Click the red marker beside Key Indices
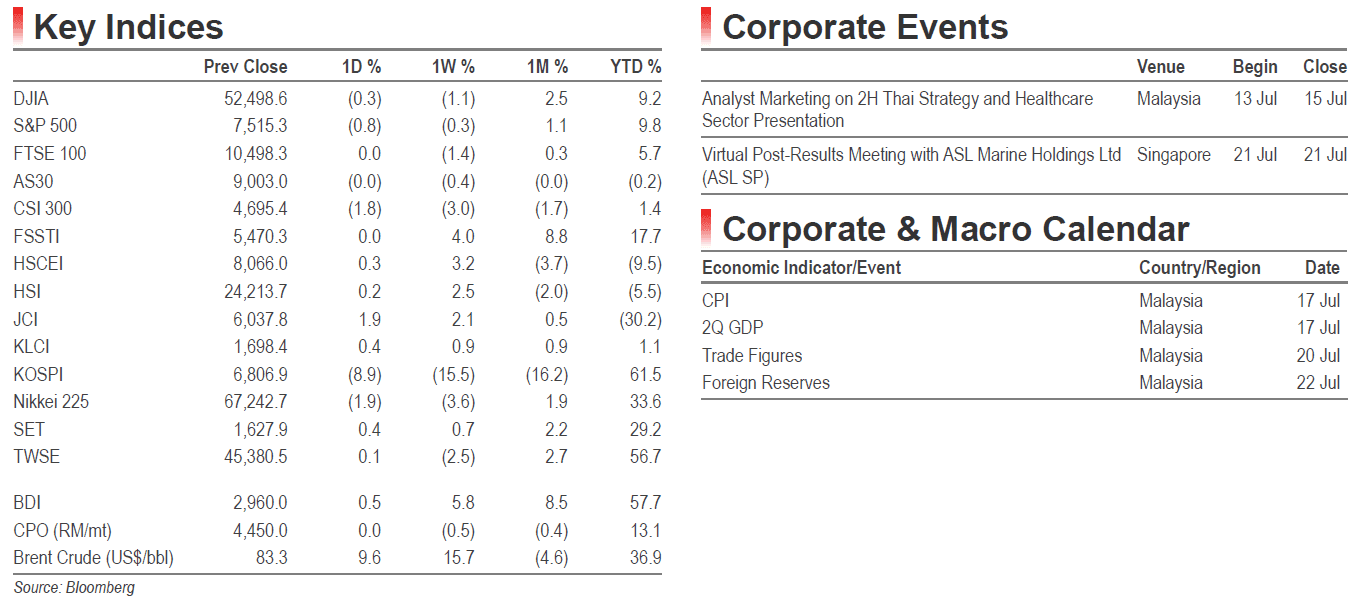The width and height of the screenshot is (1357, 605). coord(18,26)
